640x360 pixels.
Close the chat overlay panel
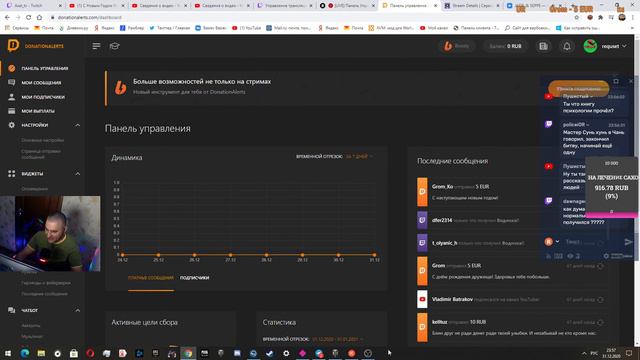pyautogui.click(x=631, y=81)
